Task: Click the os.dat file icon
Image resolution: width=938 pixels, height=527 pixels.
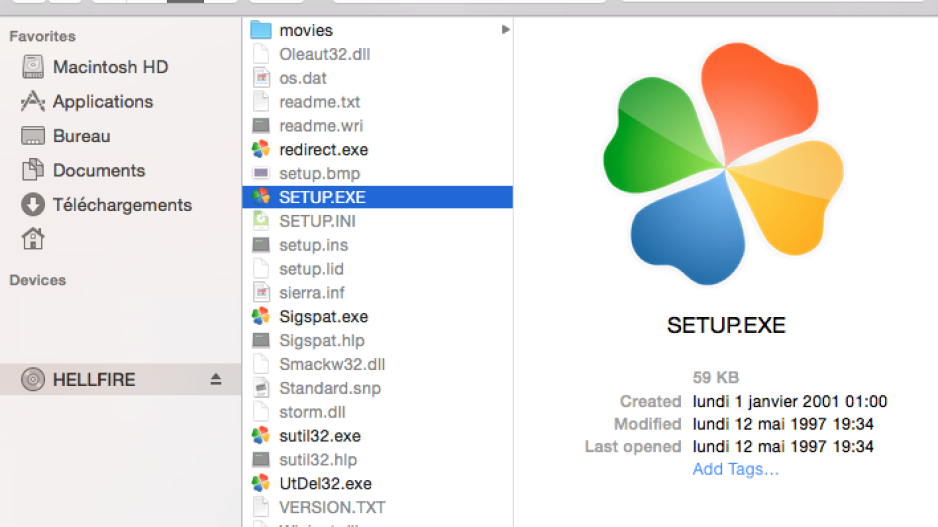Action: [x=261, y=78]
